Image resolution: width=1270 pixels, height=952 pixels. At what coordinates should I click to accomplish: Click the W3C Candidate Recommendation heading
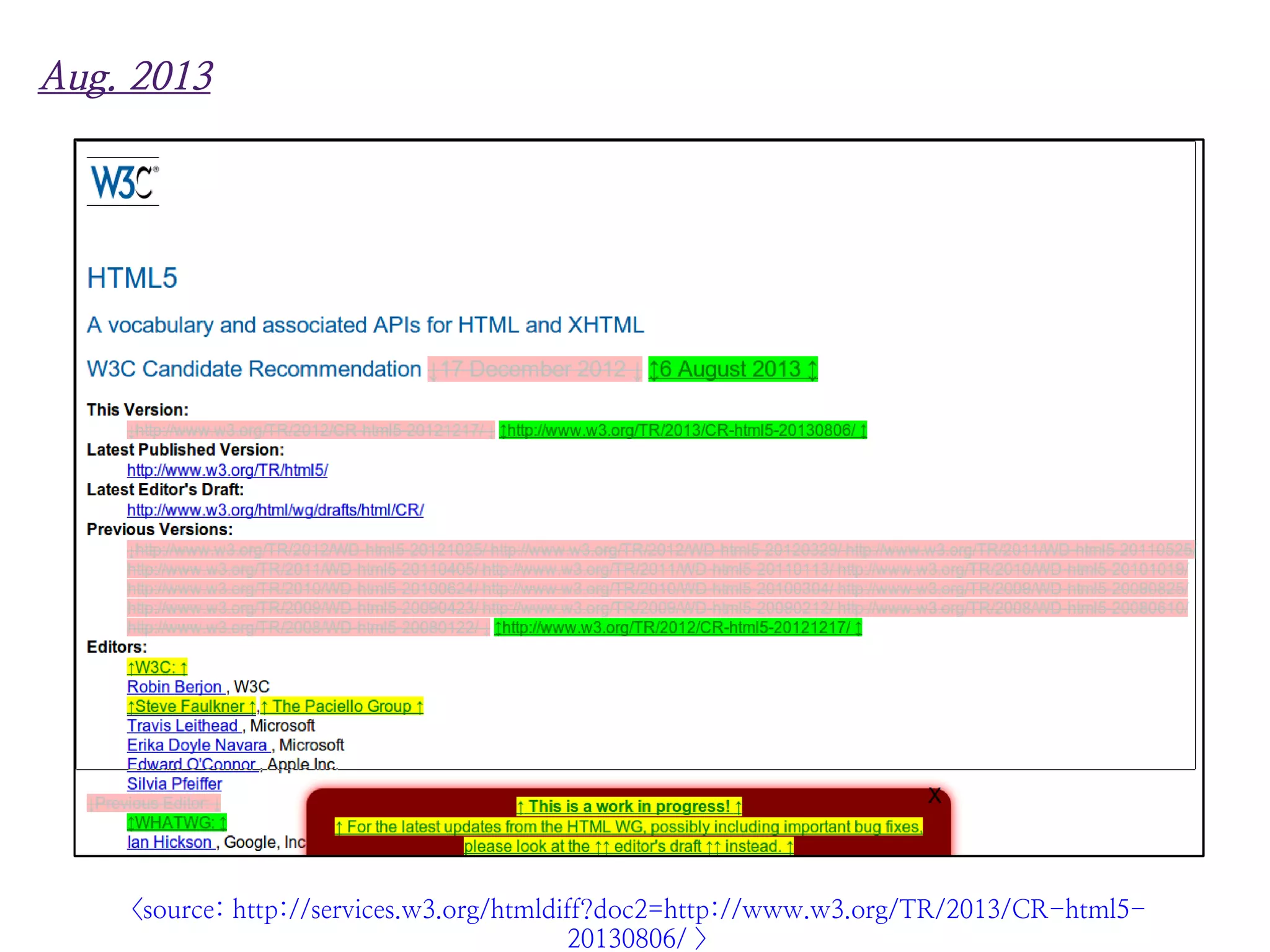click(x=254, y=369)
